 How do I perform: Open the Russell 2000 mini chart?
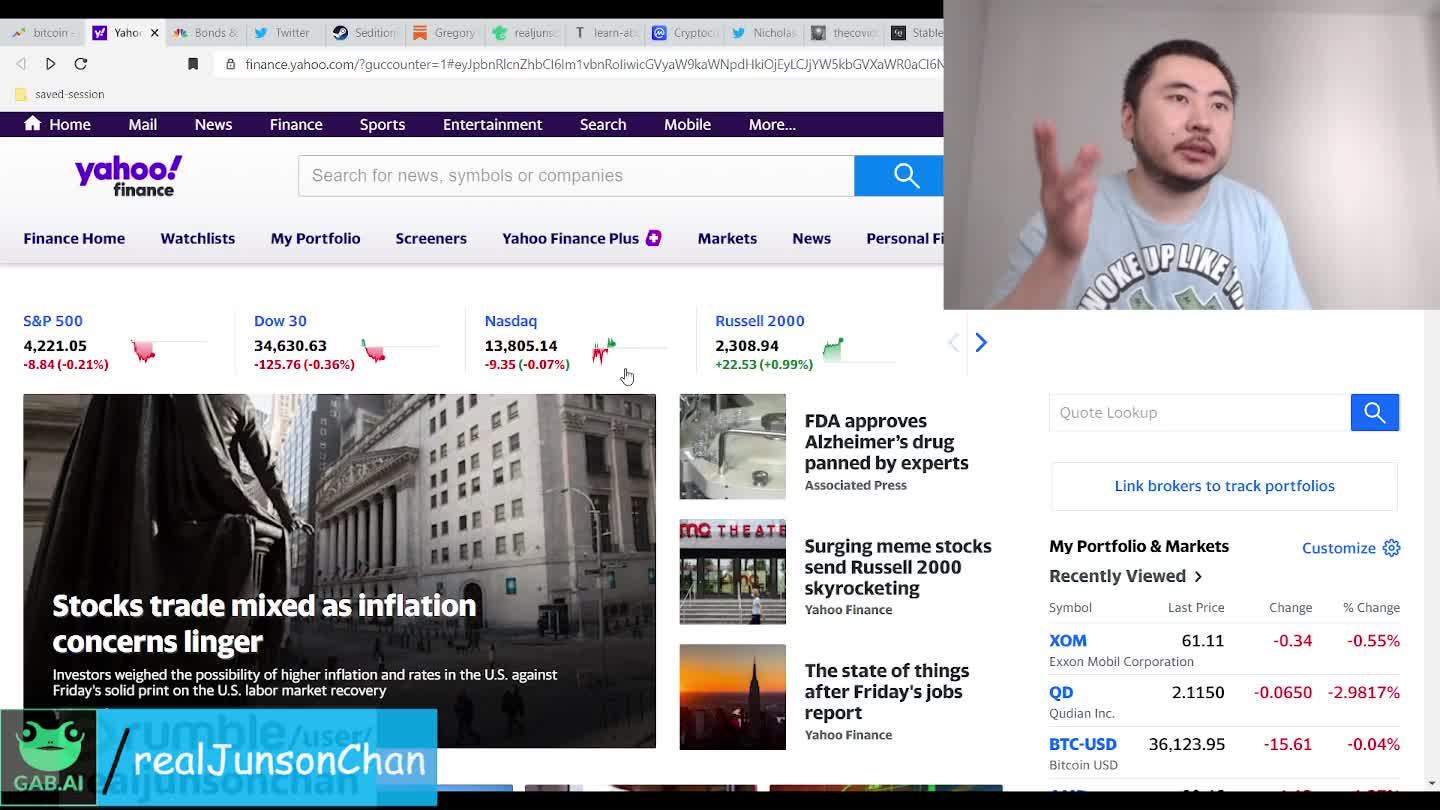[860, 350]
